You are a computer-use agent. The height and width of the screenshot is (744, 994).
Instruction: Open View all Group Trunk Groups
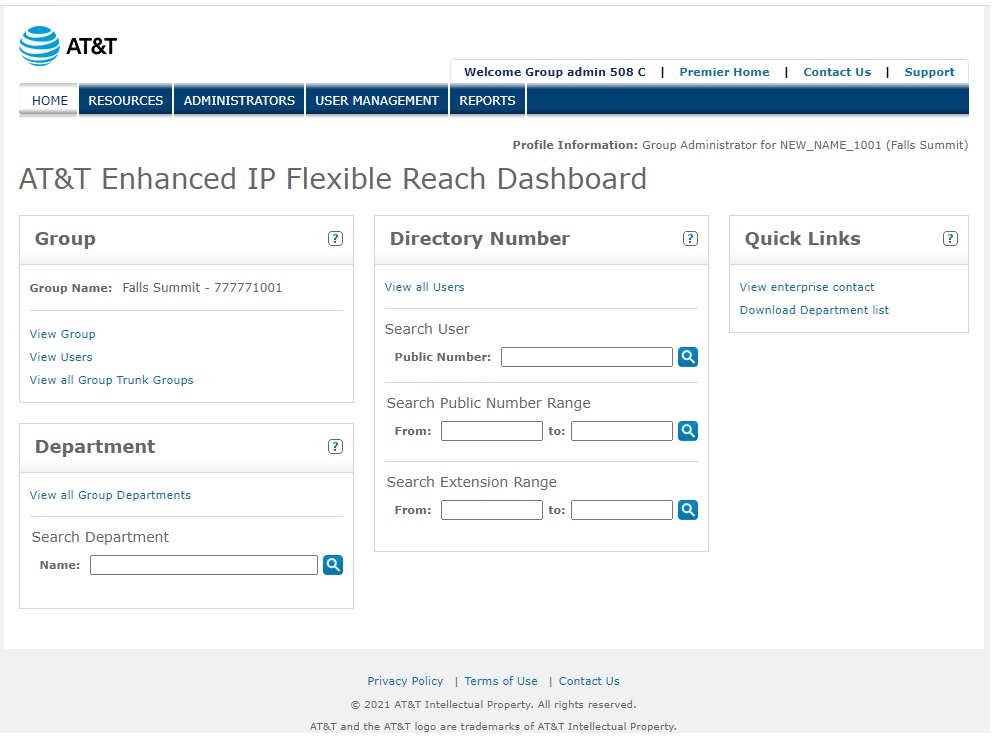pos(112,380)
